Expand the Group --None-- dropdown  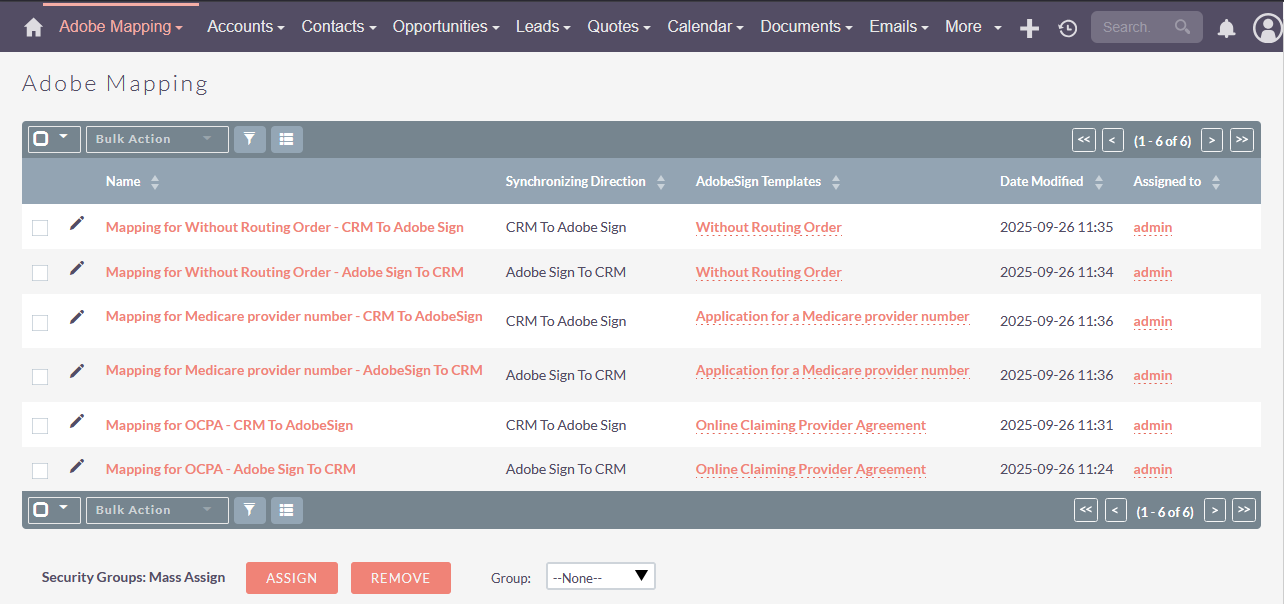click(600, 577)
